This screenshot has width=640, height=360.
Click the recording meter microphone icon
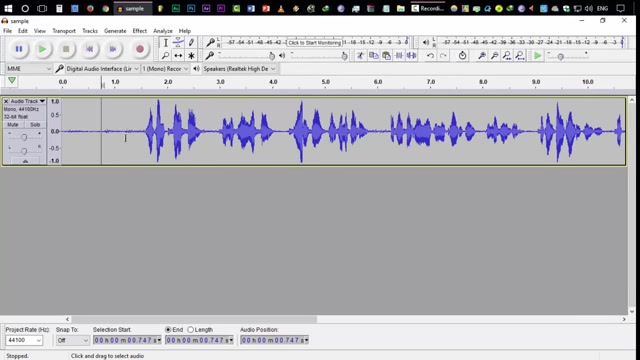click(x=210, y=42)
